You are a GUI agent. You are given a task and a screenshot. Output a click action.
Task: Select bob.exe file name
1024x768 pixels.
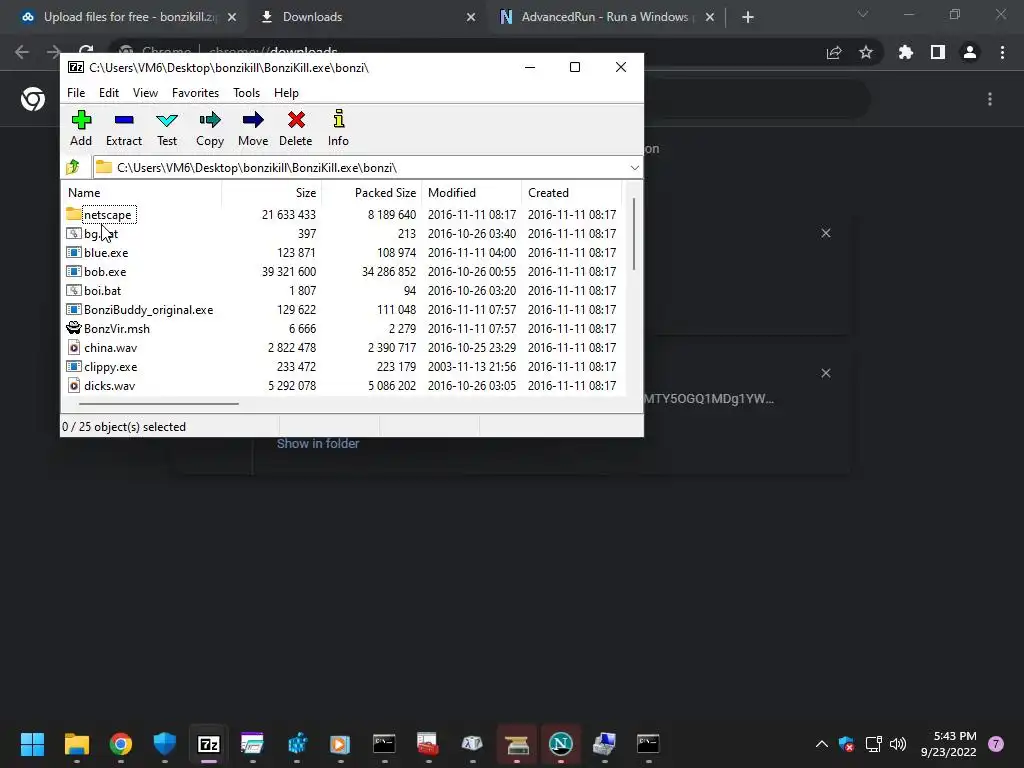pyautogui.click(x=105, y=271)
